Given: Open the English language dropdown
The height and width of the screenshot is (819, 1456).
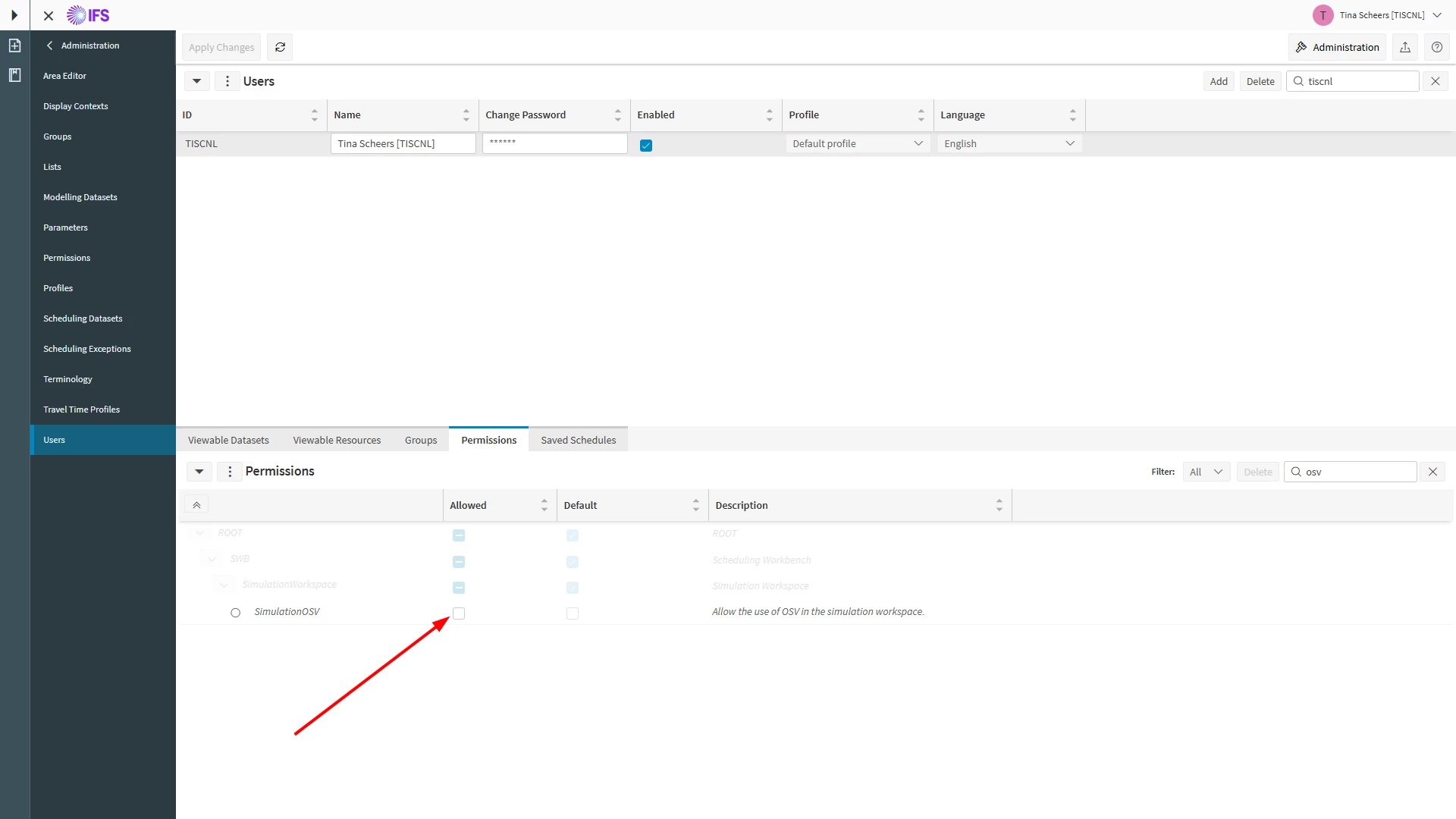Looking at the screenshot, I should (1009, 143).
